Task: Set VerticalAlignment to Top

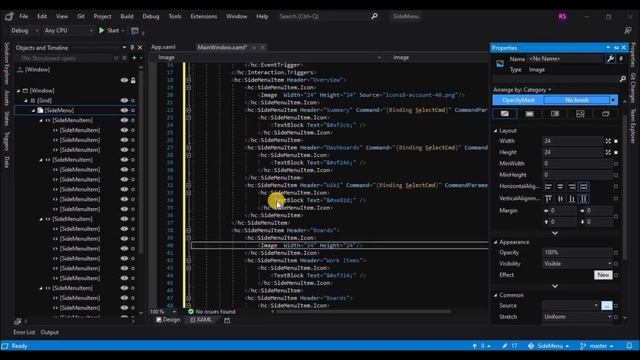Action: (548, 199)
